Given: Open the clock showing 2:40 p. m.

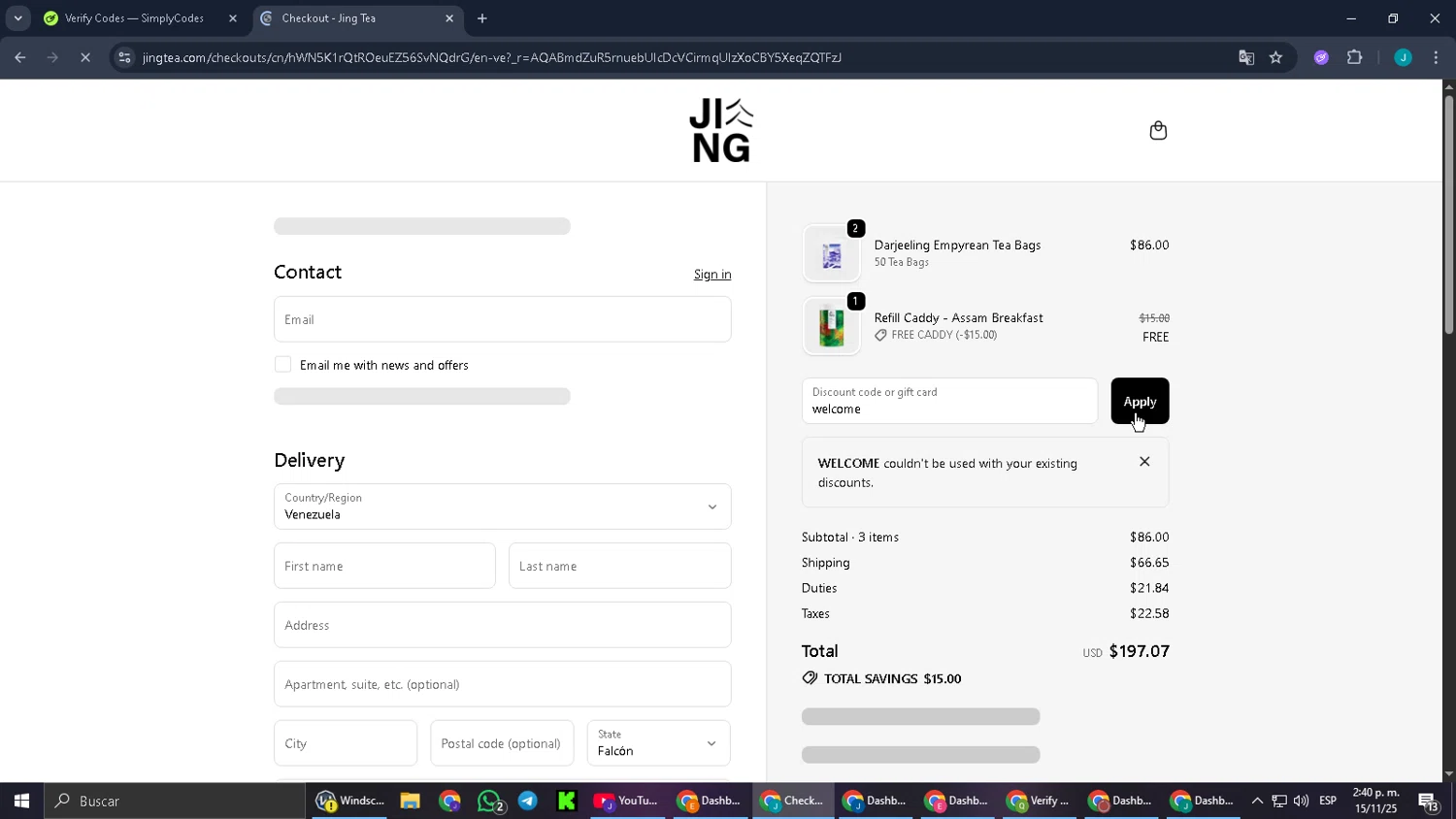Looking at the screenshot, I should pyautogui.click(x=1376, y=801).
